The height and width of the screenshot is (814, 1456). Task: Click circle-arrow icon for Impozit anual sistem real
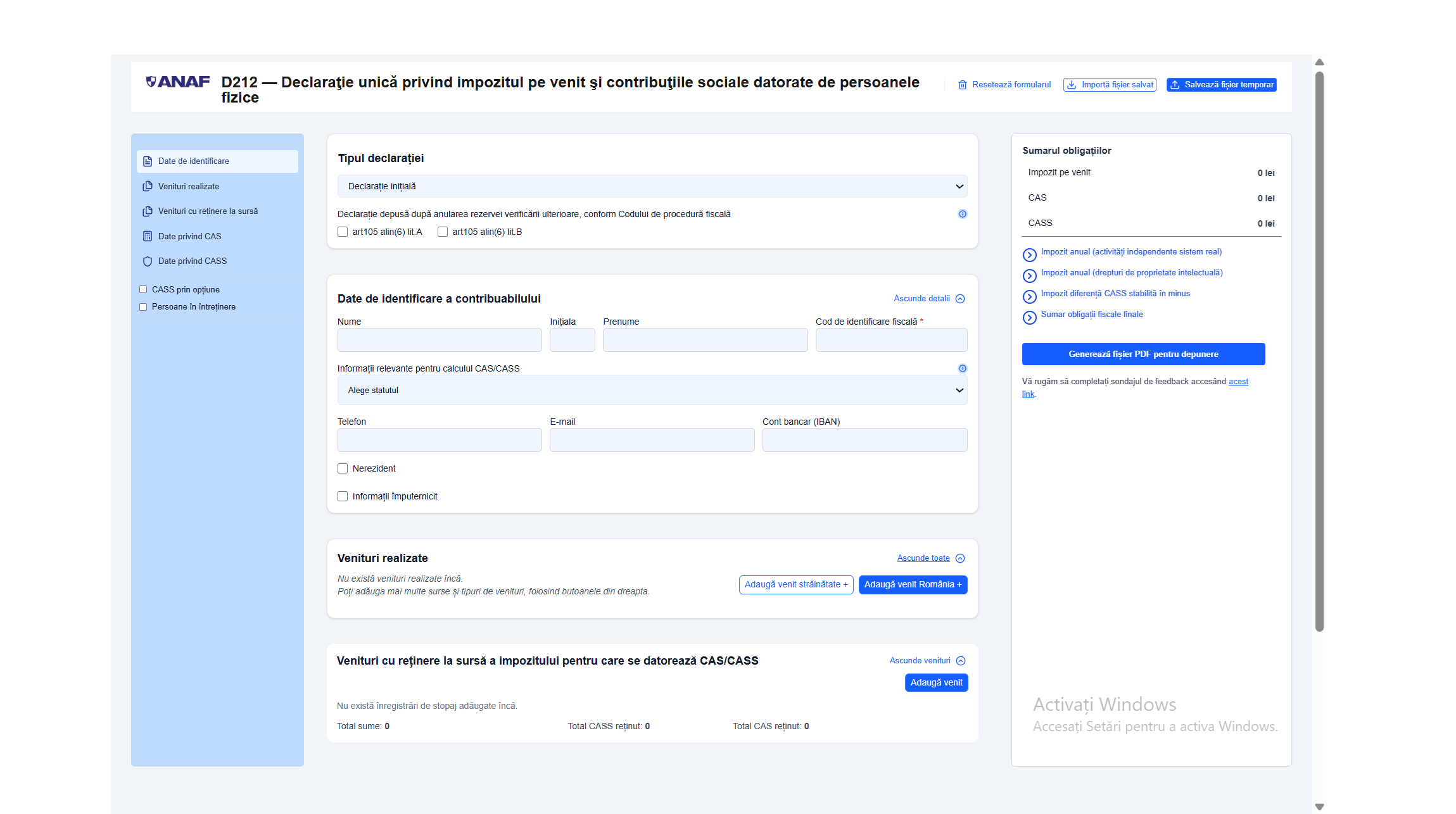(x=1029, y=254)
